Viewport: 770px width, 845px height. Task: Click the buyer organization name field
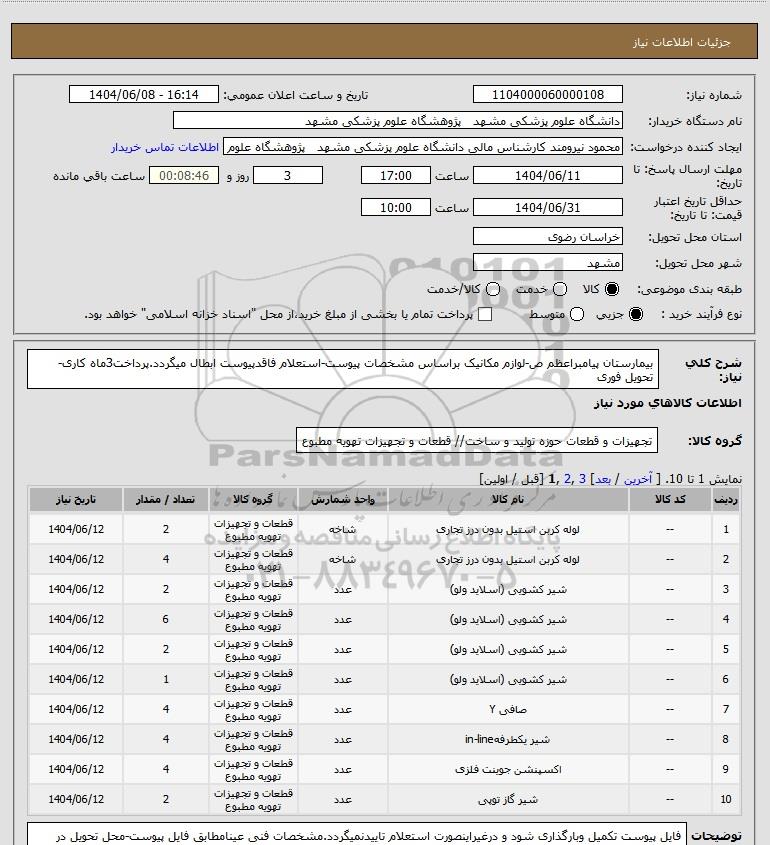pos(398,121)
